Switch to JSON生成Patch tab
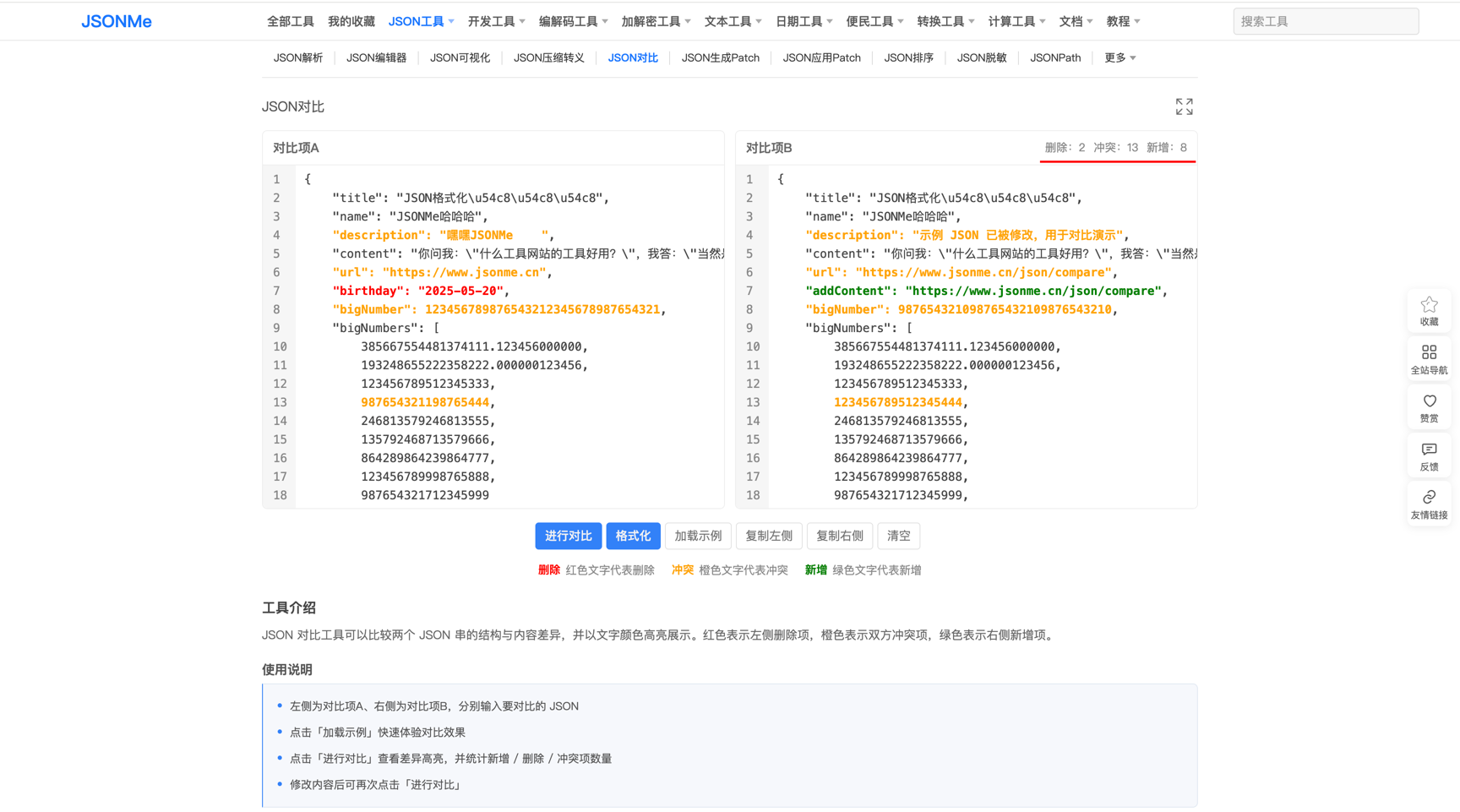Viewport: 1460px width, 812px height. [x=720, y=57]
